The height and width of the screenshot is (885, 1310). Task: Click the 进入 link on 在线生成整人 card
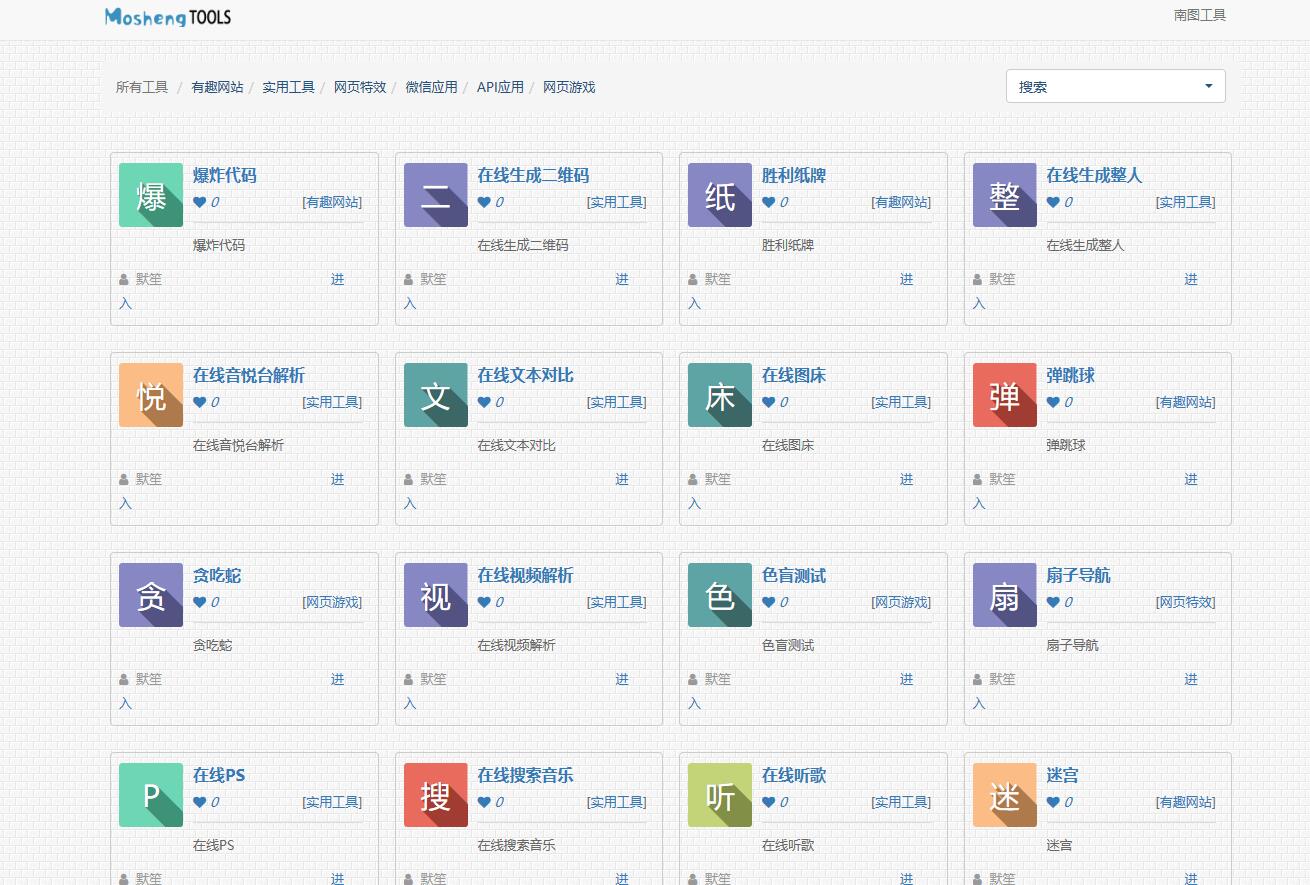pos(1190,280)
